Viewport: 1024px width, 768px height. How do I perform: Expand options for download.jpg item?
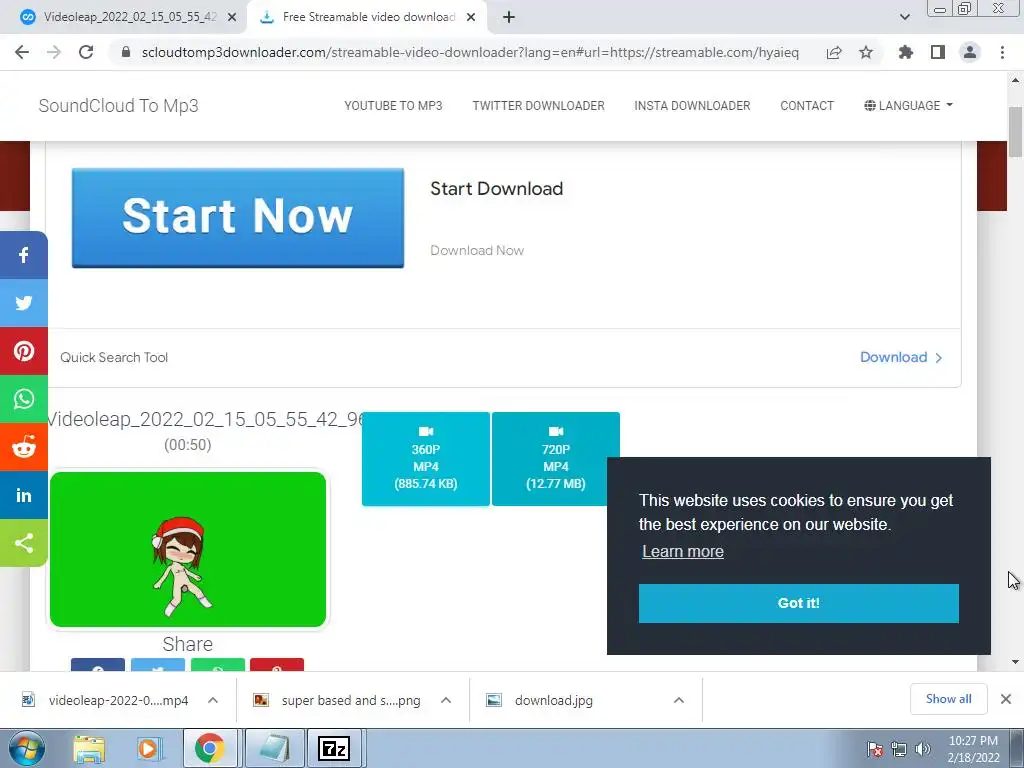point(679,700)
